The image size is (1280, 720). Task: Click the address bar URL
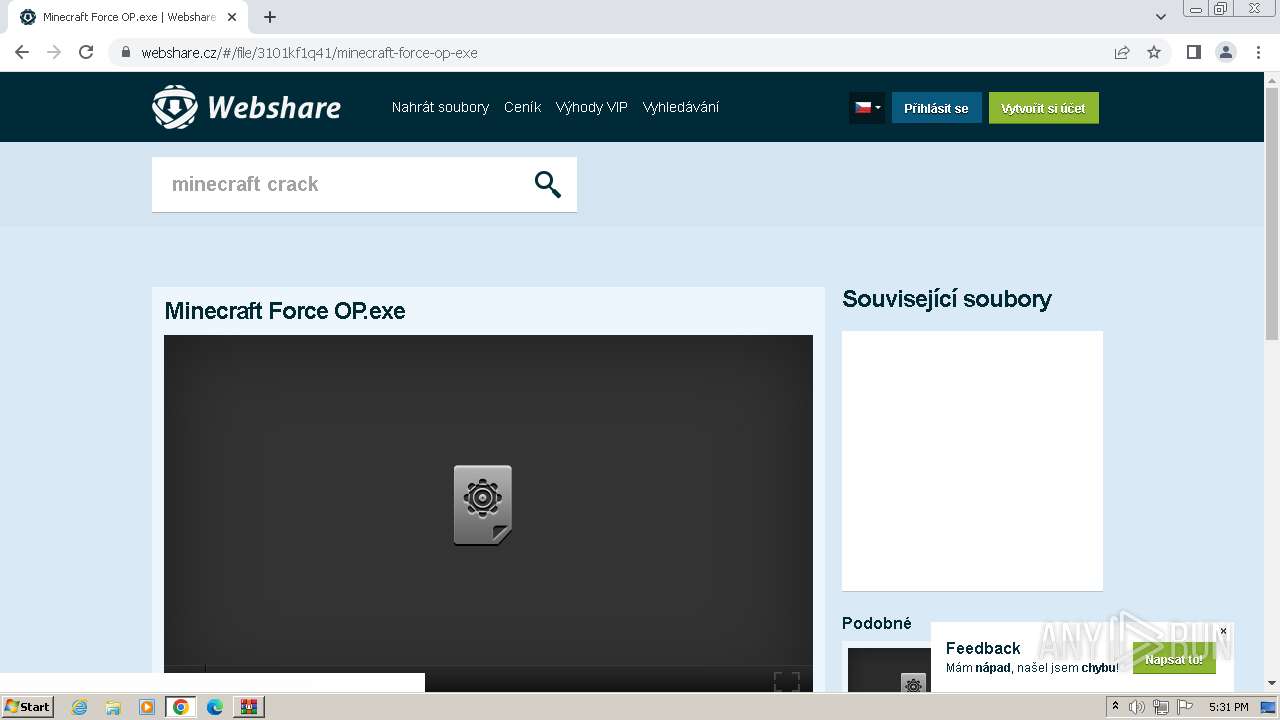pyautogui.click(x=309, y=53)
